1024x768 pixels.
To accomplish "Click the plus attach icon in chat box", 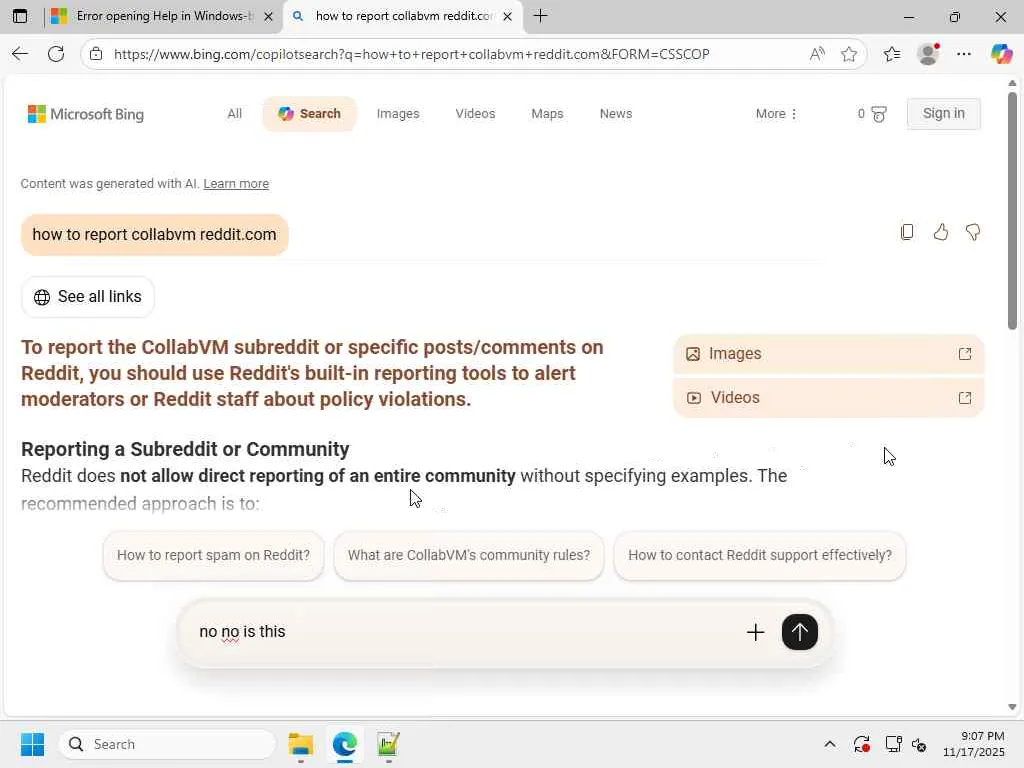I will coord(756,632).
